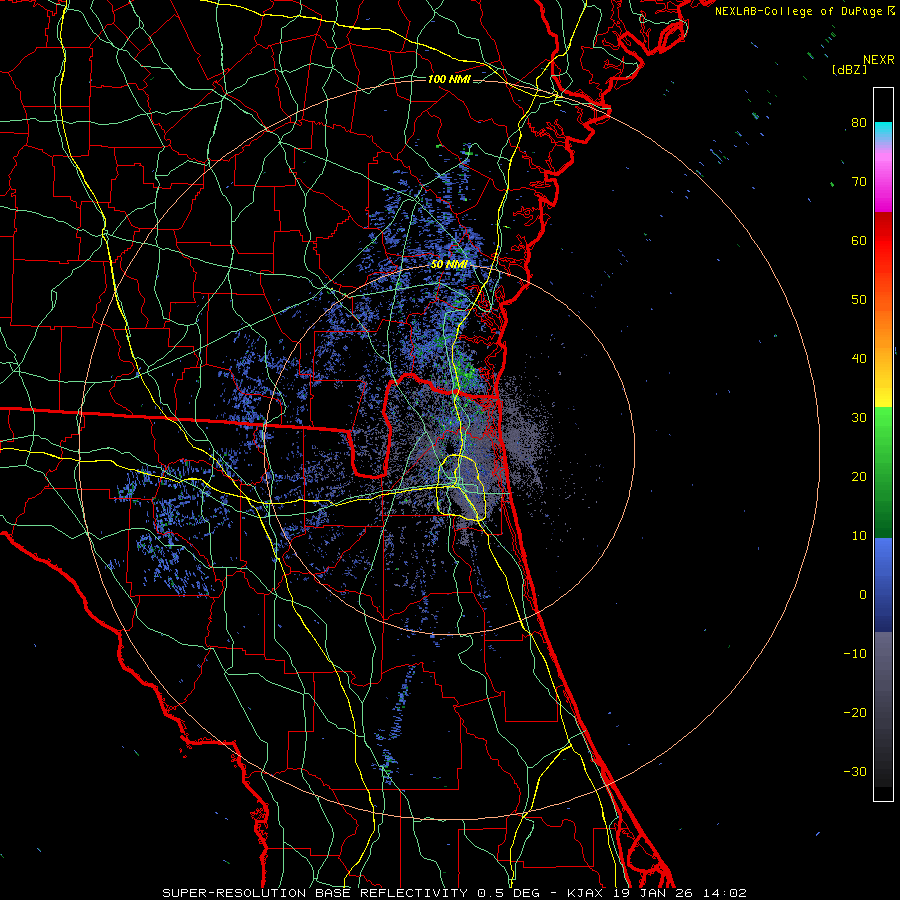The width and height of the screenshot is (900, 900).
Task: Click the 20 value on the dBZ scale
Action: [x=859, y=477]
